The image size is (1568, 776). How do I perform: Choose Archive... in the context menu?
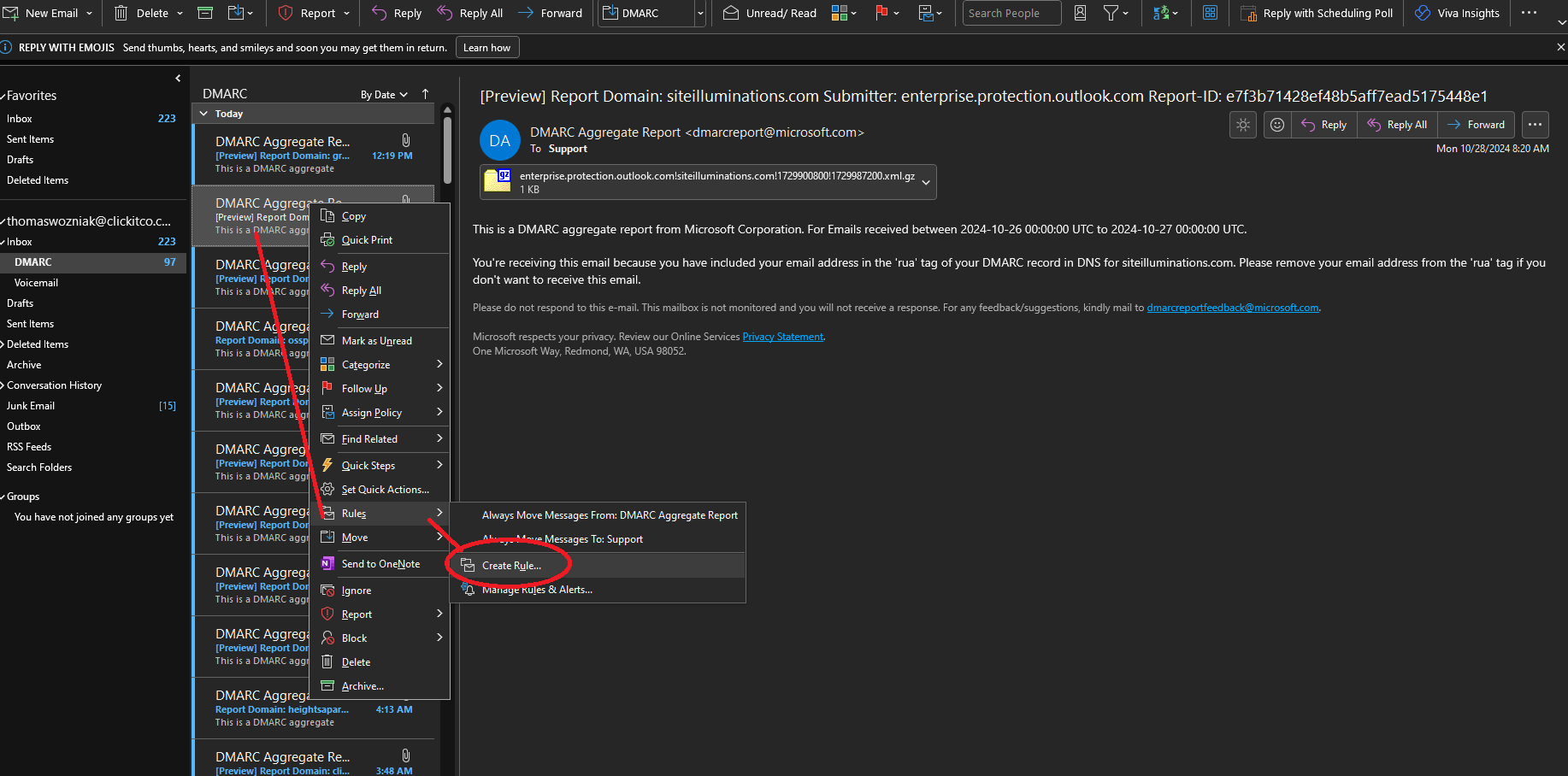pyautogui.click(x=380, y=686)
